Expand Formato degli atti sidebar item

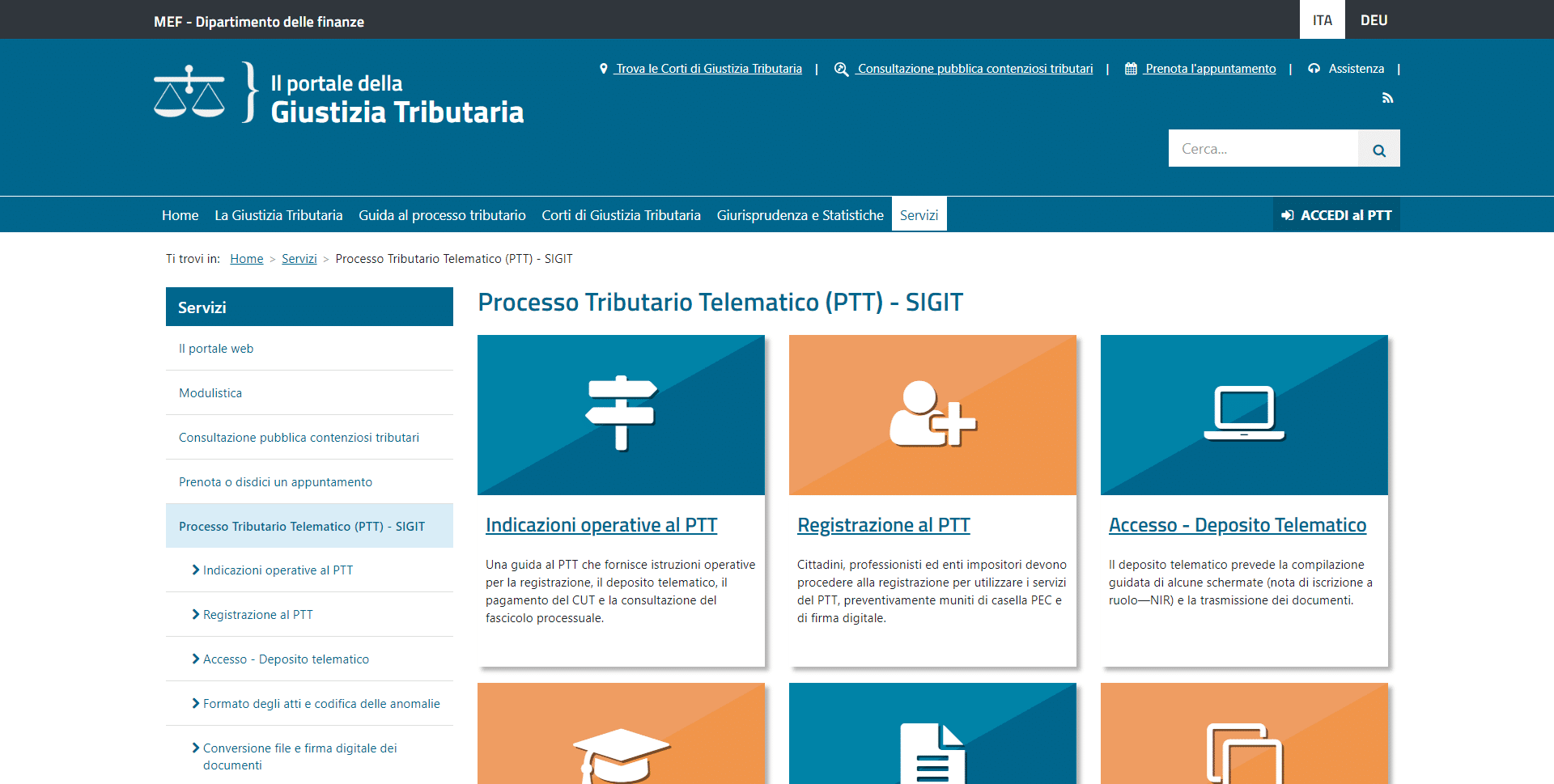pyautogui.click(x=321, y=704)
